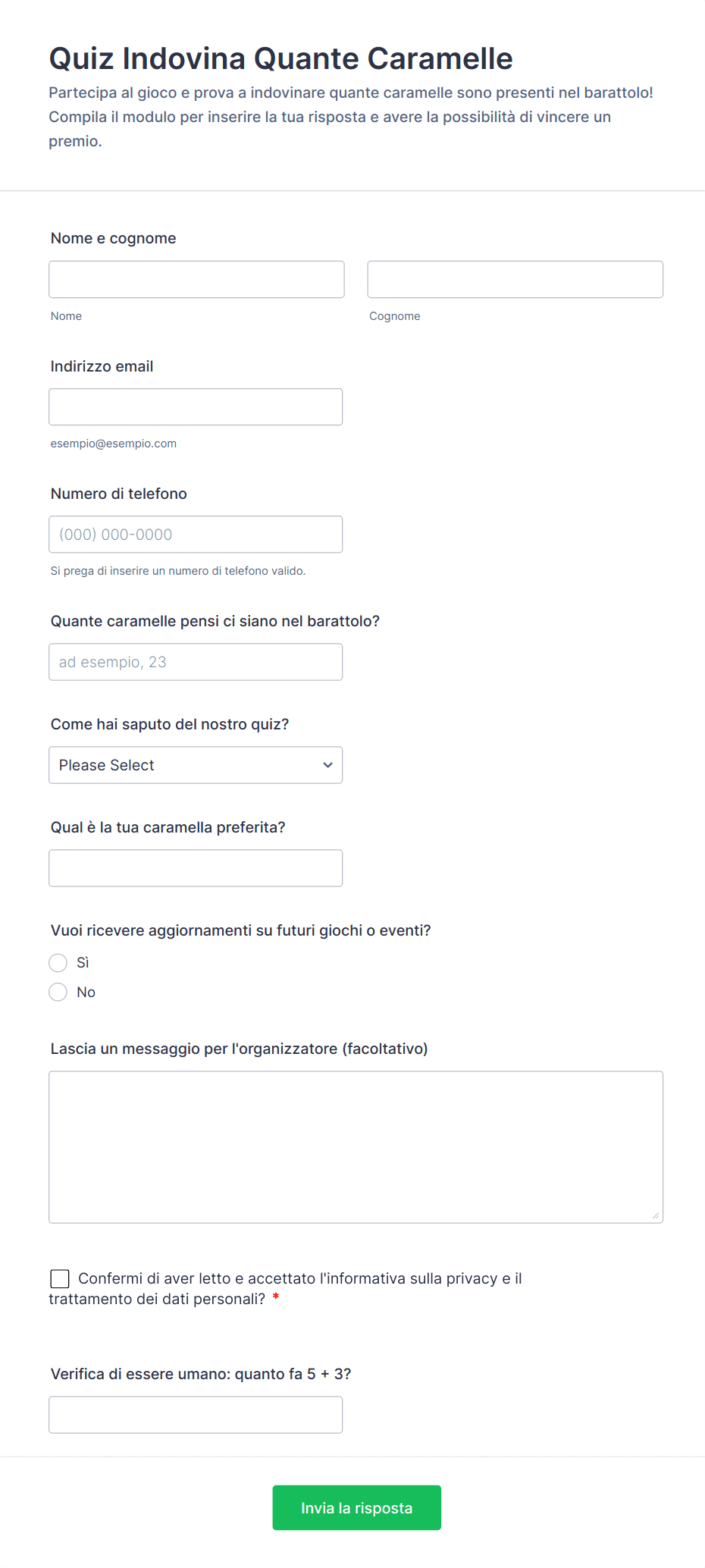This screenshot has height=1568, width=705.
Task: Click the favorite candy text field
Action: pyautogui.click(x=196, y=868)
